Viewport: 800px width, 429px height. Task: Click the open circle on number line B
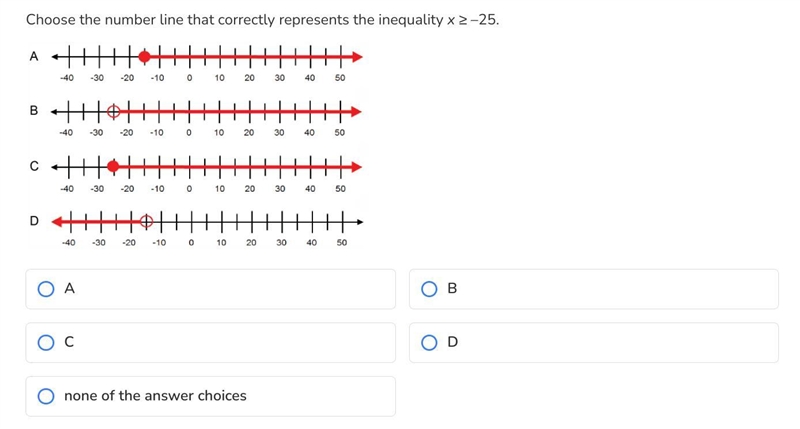[x=114, y=111]
